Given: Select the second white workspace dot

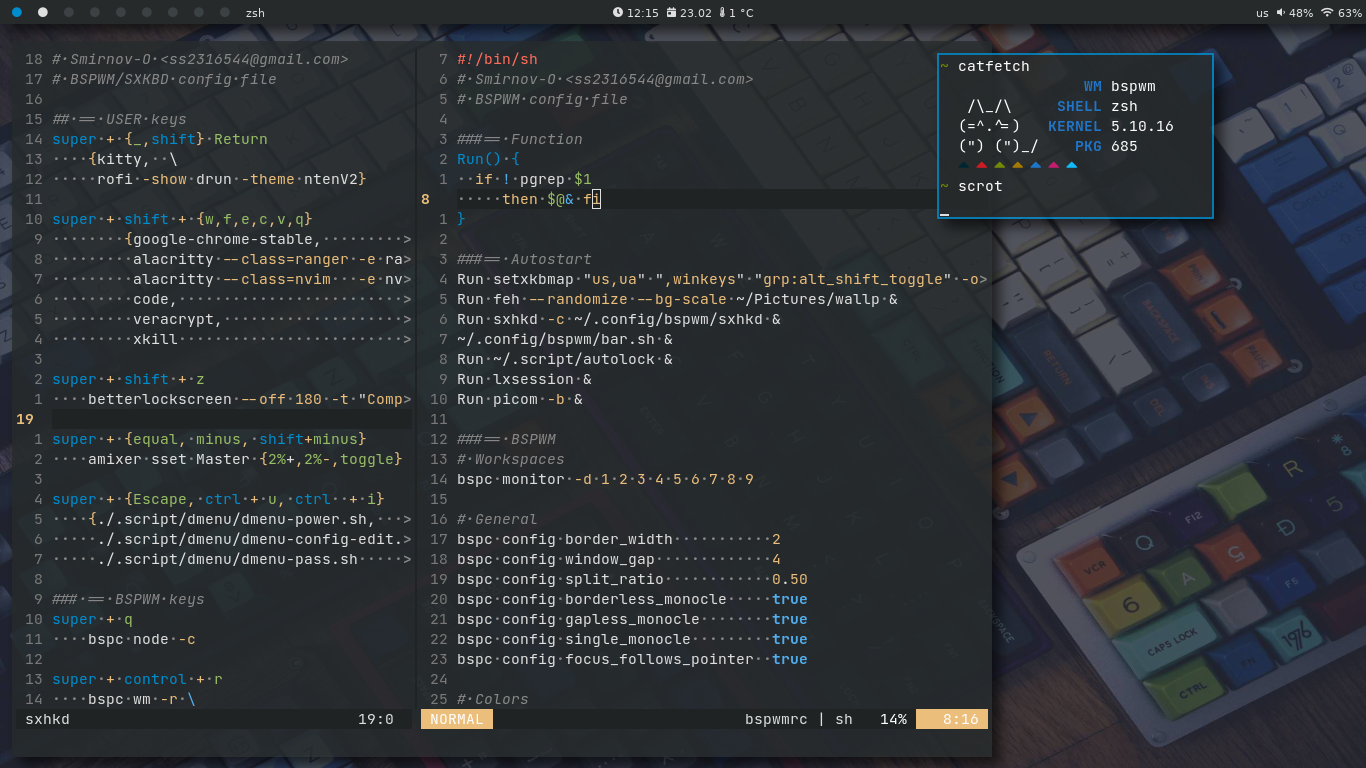Looking at the screenshot, I should point(42,12).
